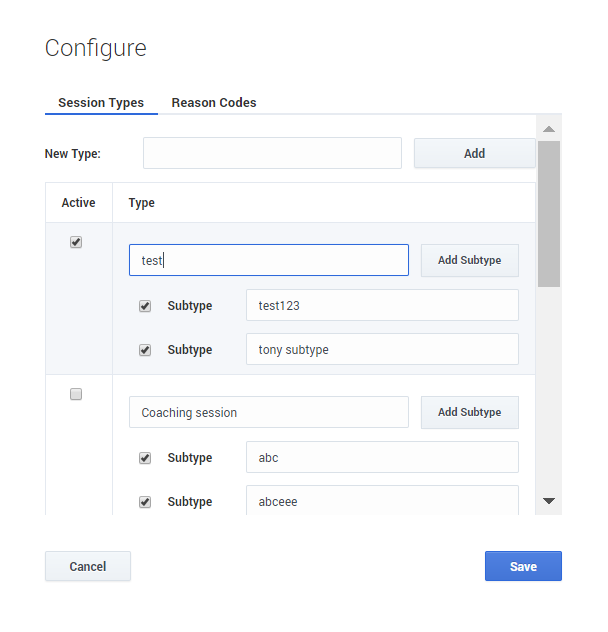
Task: Edit the tony subtype text field
Action: (x=382, y=350)
